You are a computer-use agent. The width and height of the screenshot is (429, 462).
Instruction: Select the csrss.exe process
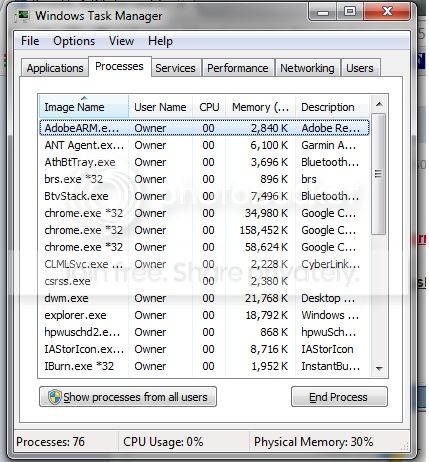204,281
